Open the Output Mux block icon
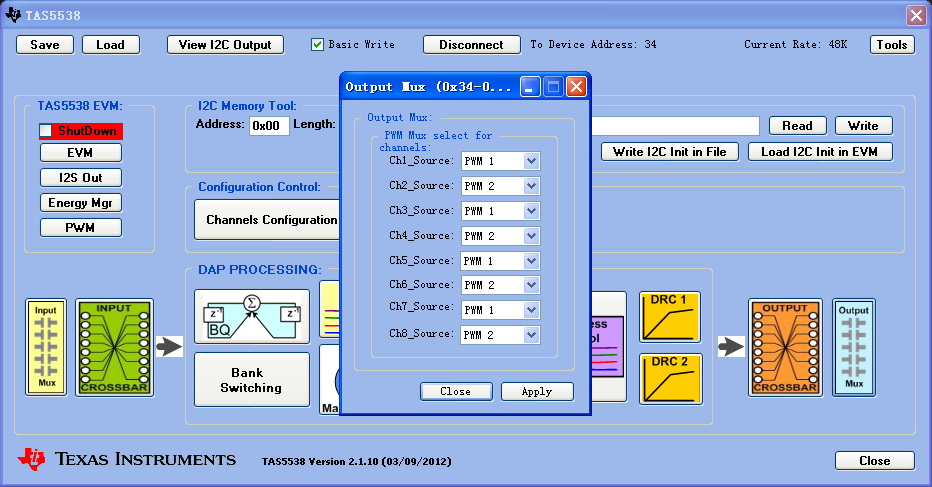The width and height of the screenshot is (932, 487). [x=854, y=347]
